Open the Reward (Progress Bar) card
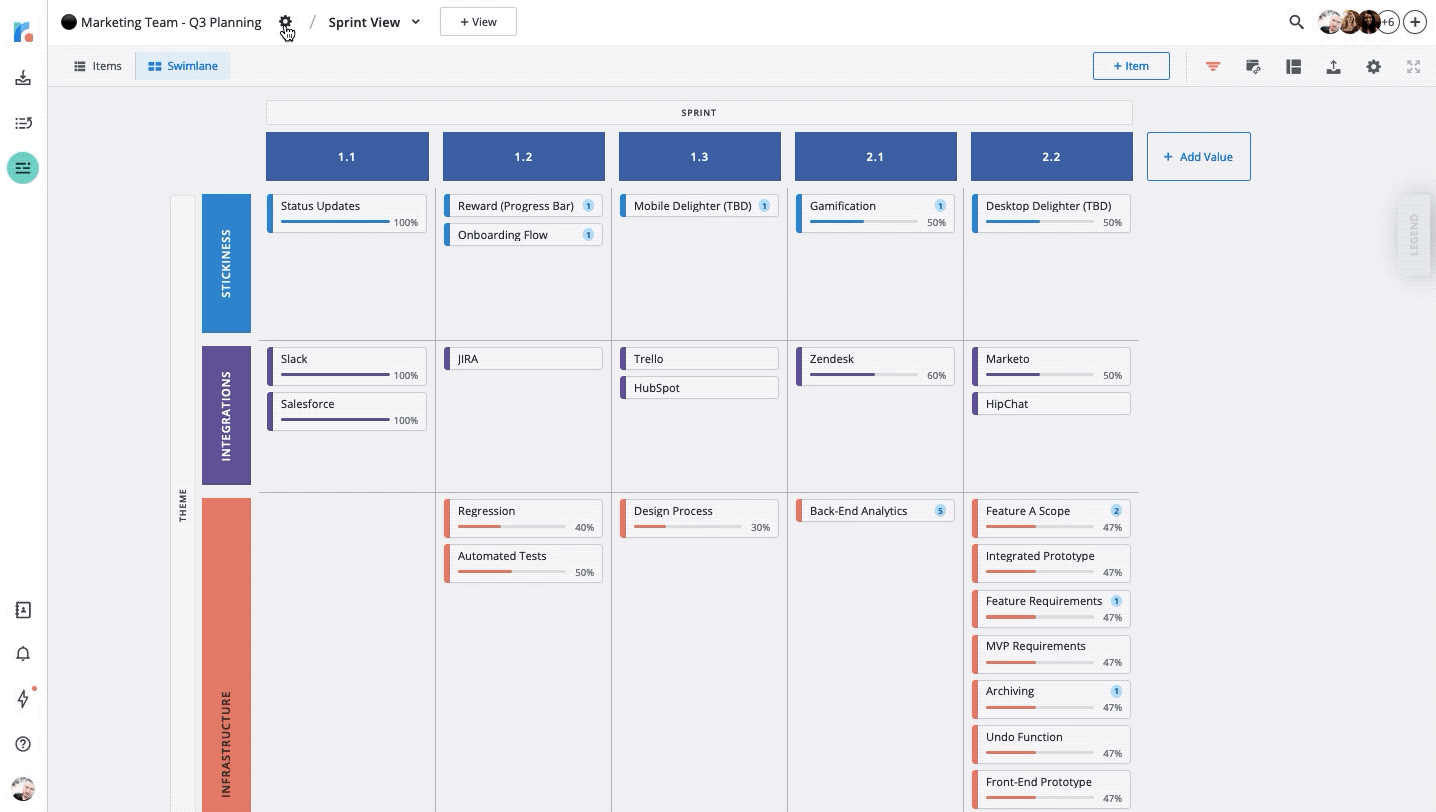The height and width of the screenshot is (812, 1436). coord(523,206)
